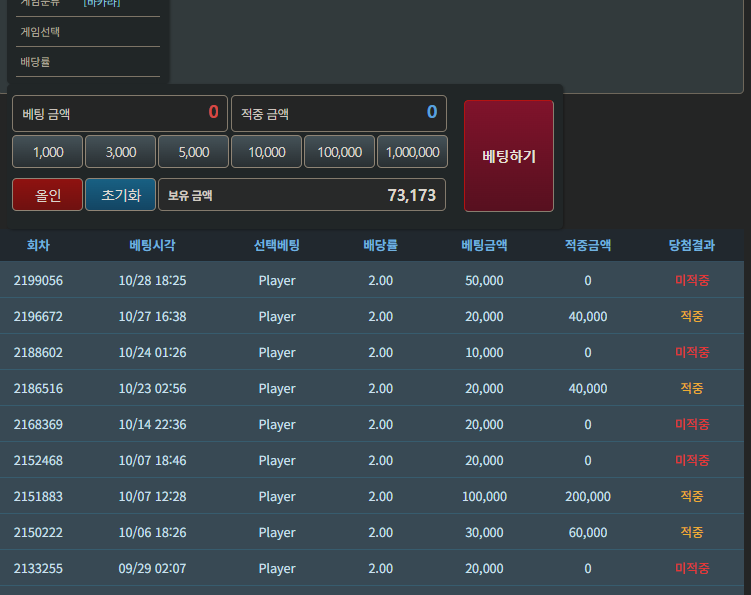Click 미적중 result in row 2188602
This screenshot has width=751, height=595.
[x=692, y=352]
